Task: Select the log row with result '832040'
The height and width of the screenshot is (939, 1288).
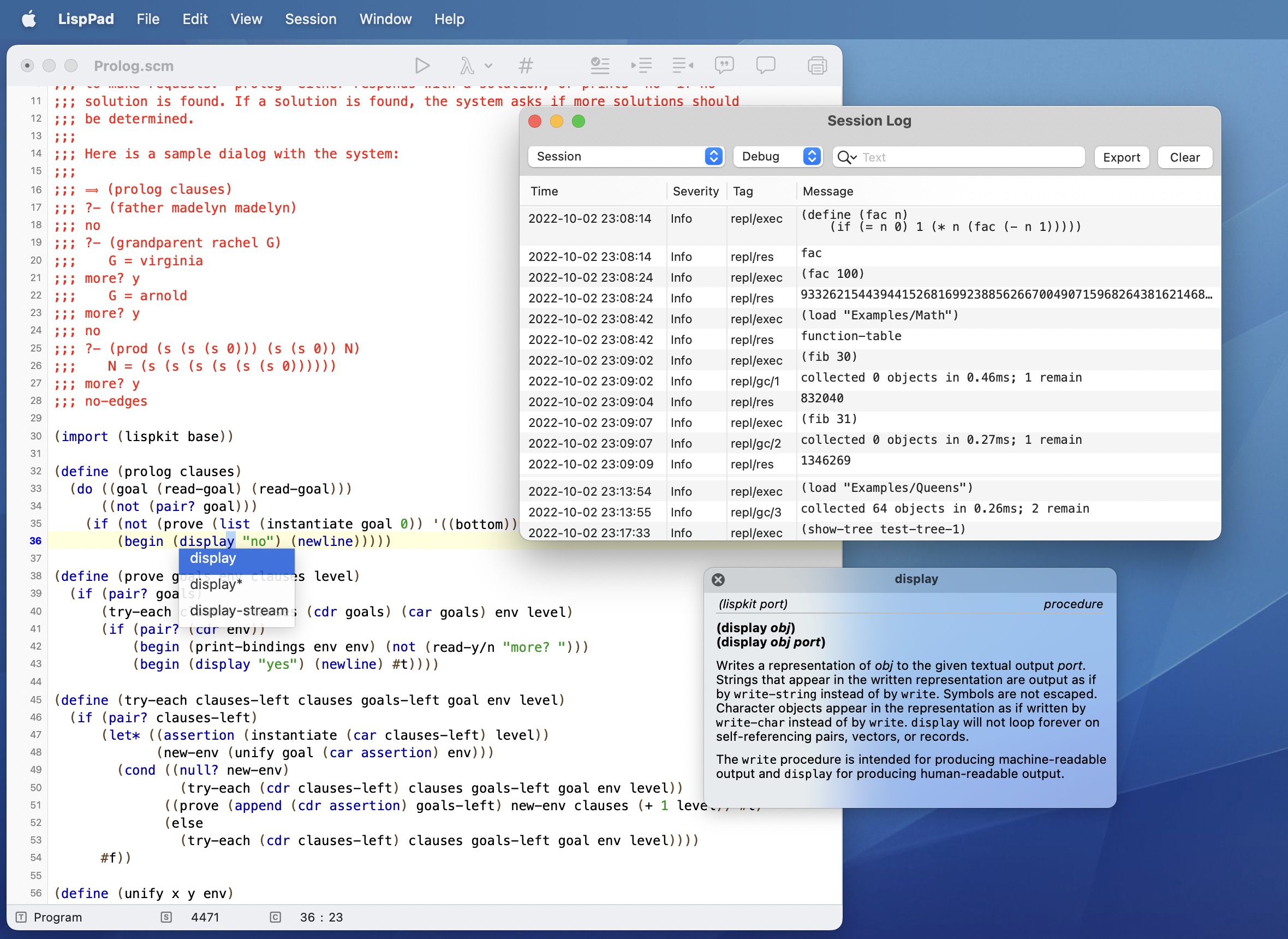Action: [870, 401]
